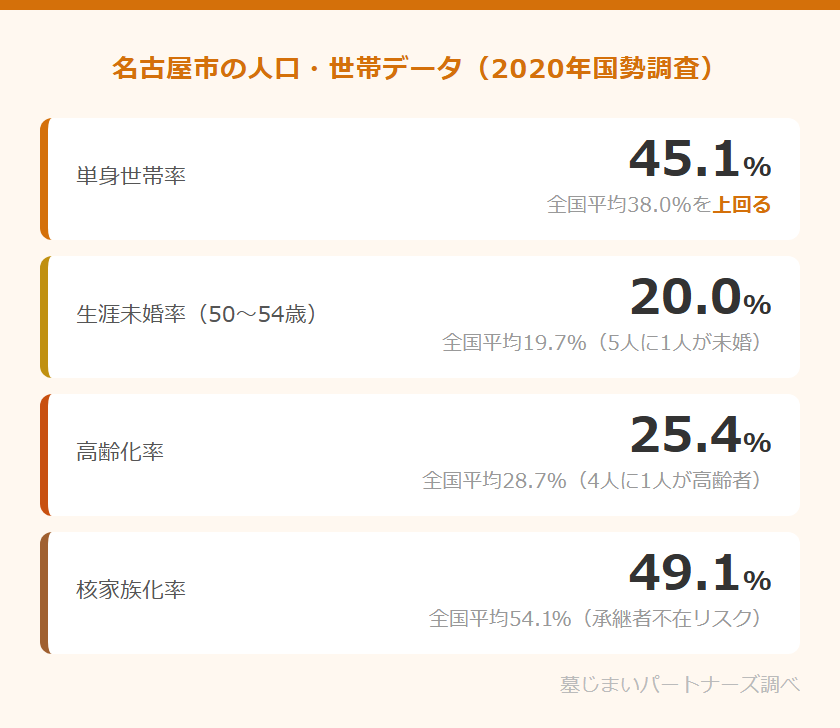Click the gold accent bar on 生涯未婚率 card
The height and width of the screenshot is (728, 840).
(44, 317)
